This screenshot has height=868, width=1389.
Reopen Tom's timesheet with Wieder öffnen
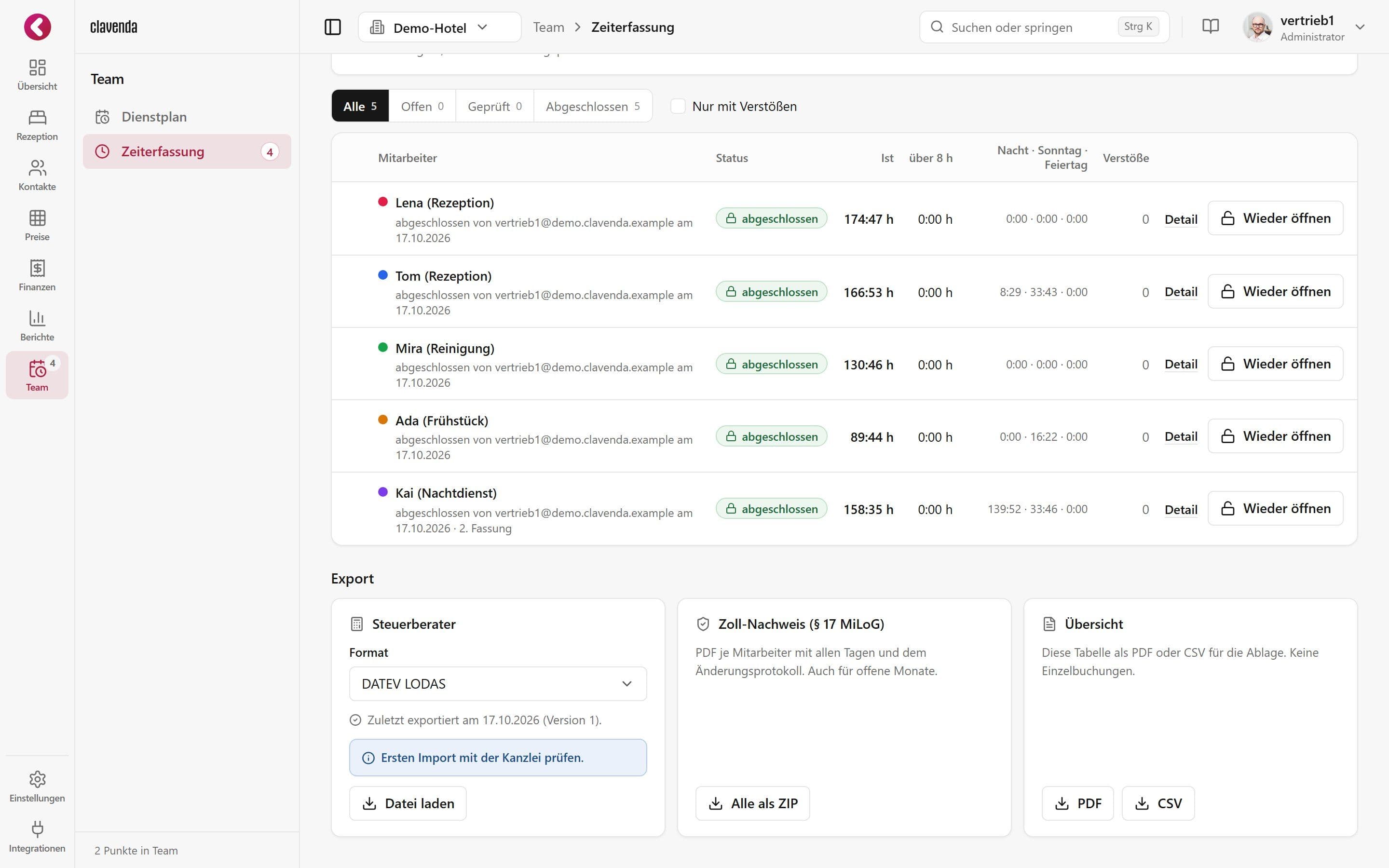[x=1275, y=292]
